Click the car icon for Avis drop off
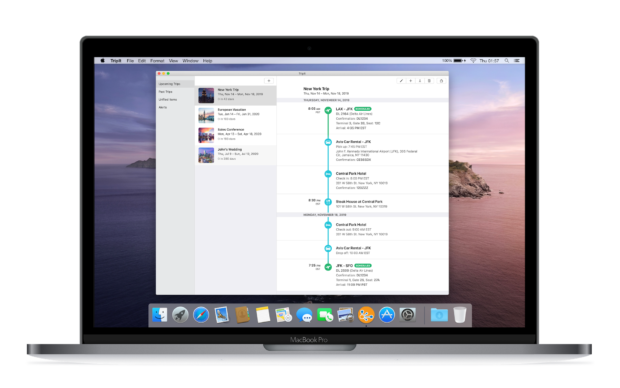The width and height of the screenshot is (620, 388). point(328,248)
